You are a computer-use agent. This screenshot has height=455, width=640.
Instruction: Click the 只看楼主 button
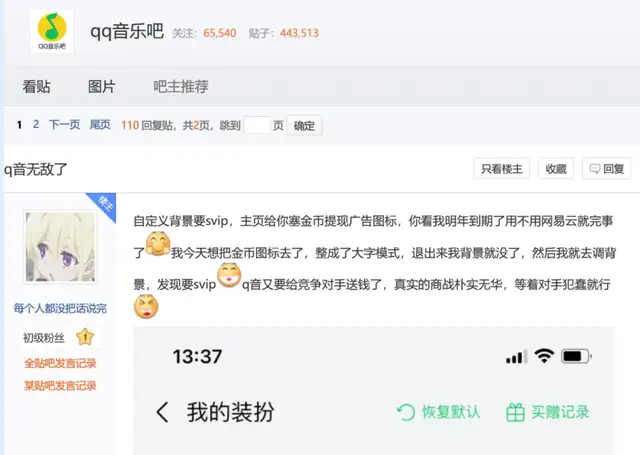click(x=502, y=169)
